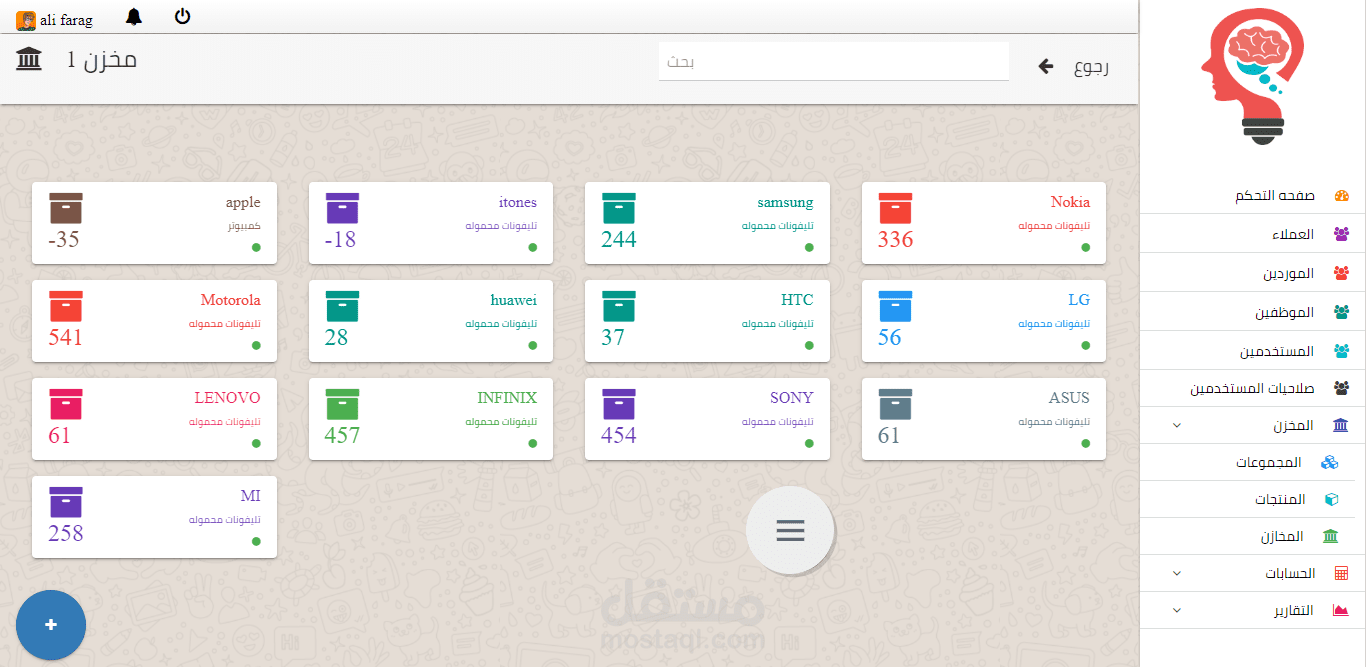Image resolution: width=1366 pixels, height=667 pixels.
Task: Click the INFINIX card title
Action: pyautogui.click(x=507, y=398)
